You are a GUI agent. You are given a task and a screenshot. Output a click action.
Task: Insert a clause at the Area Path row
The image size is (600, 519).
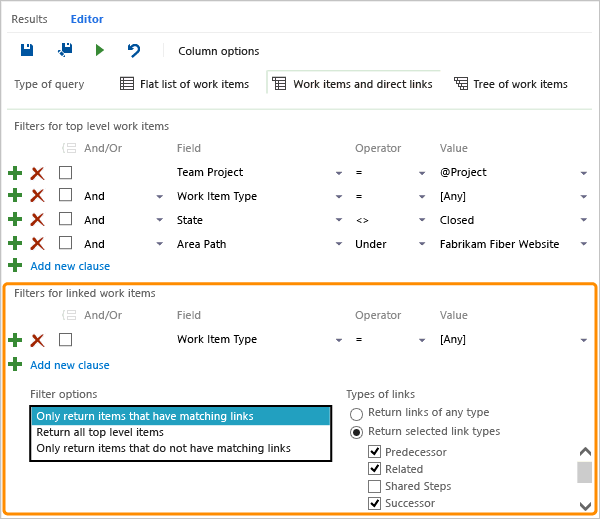tap(15, 243)
